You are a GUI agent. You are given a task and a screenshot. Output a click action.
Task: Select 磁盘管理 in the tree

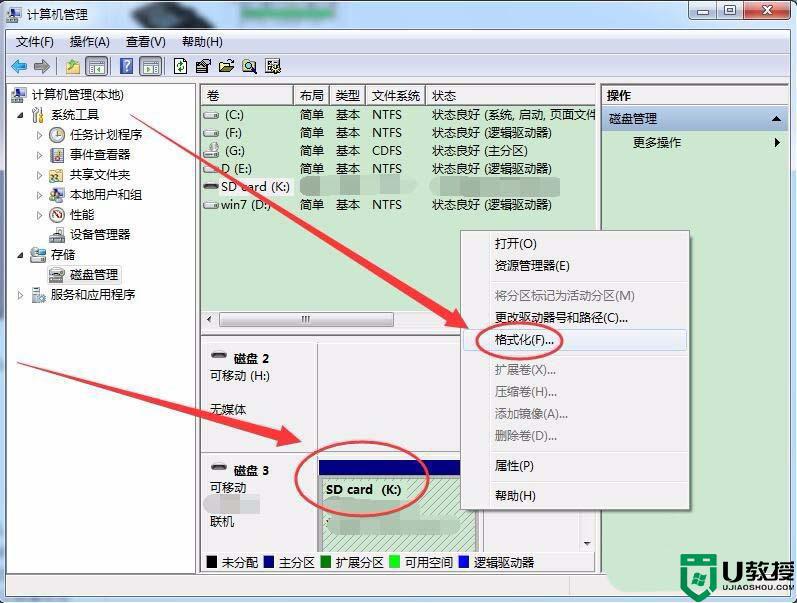click(x=94, y=275)
